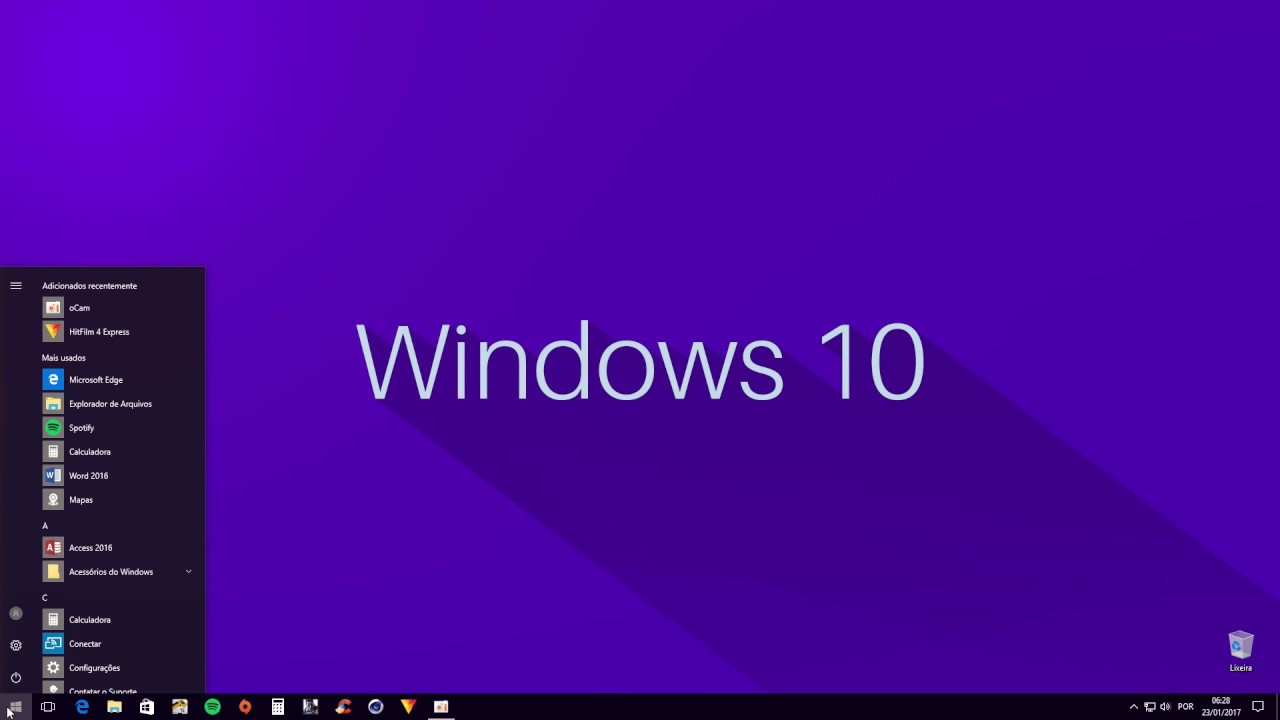Open HitFilm from the taskbar

click(408, 707)
